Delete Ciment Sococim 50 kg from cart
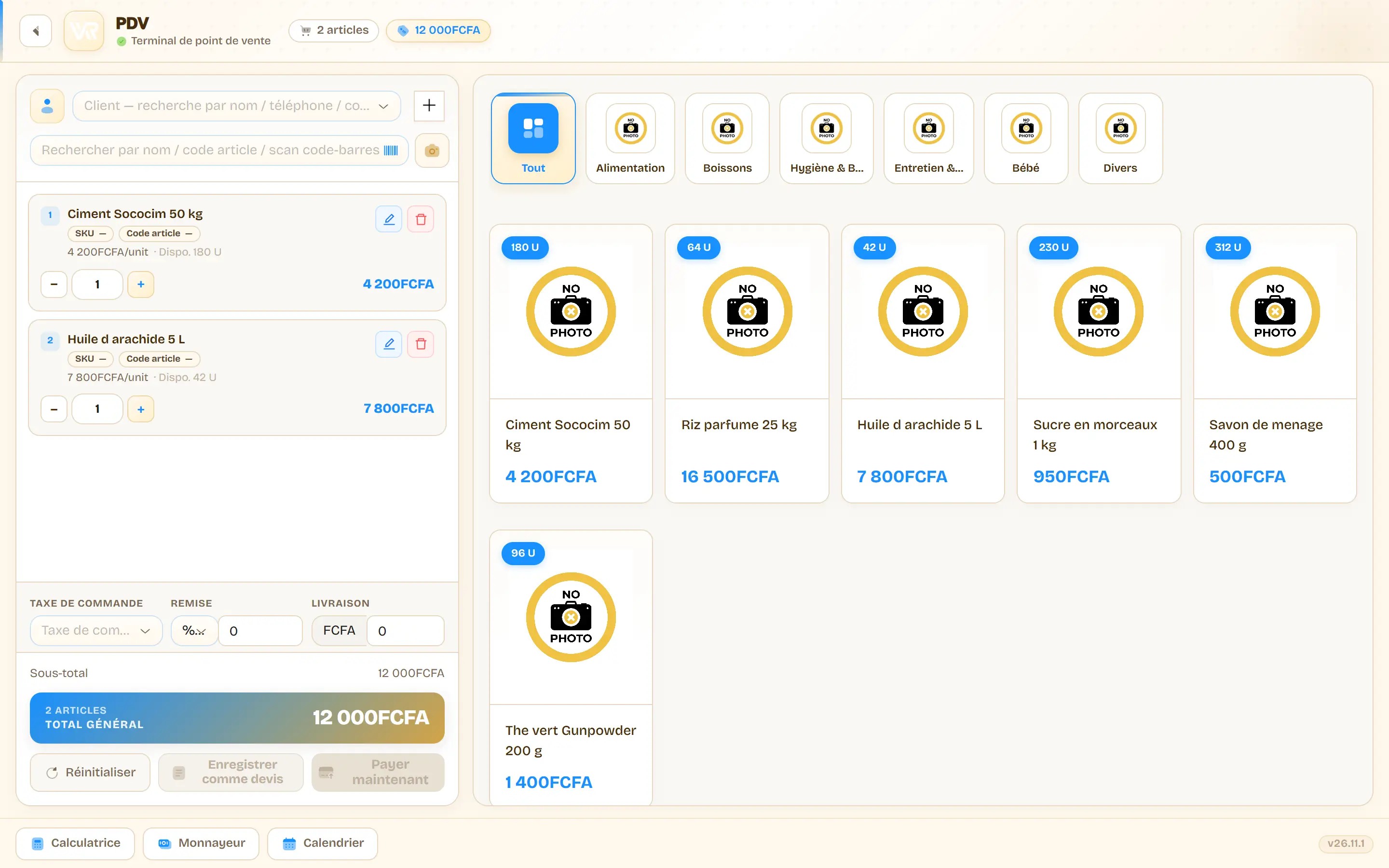 [421, 219]
